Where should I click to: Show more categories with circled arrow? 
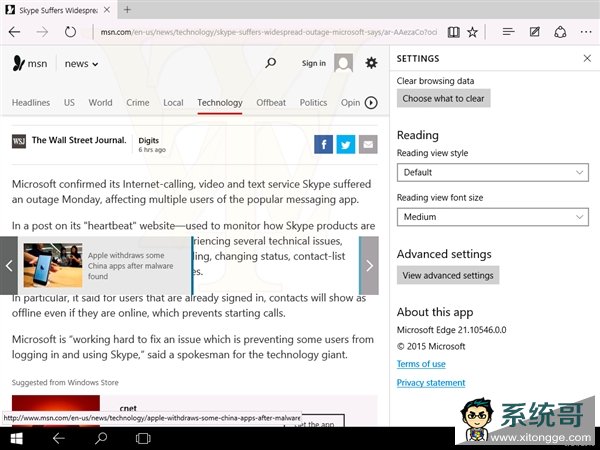[x=371, y=103]
